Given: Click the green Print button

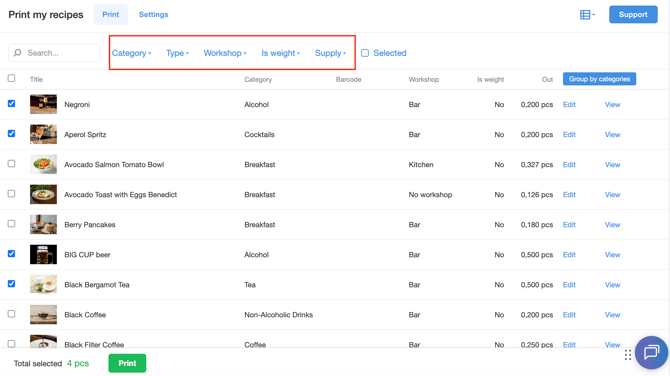Looking at the screenshot, I should point(127,363).
